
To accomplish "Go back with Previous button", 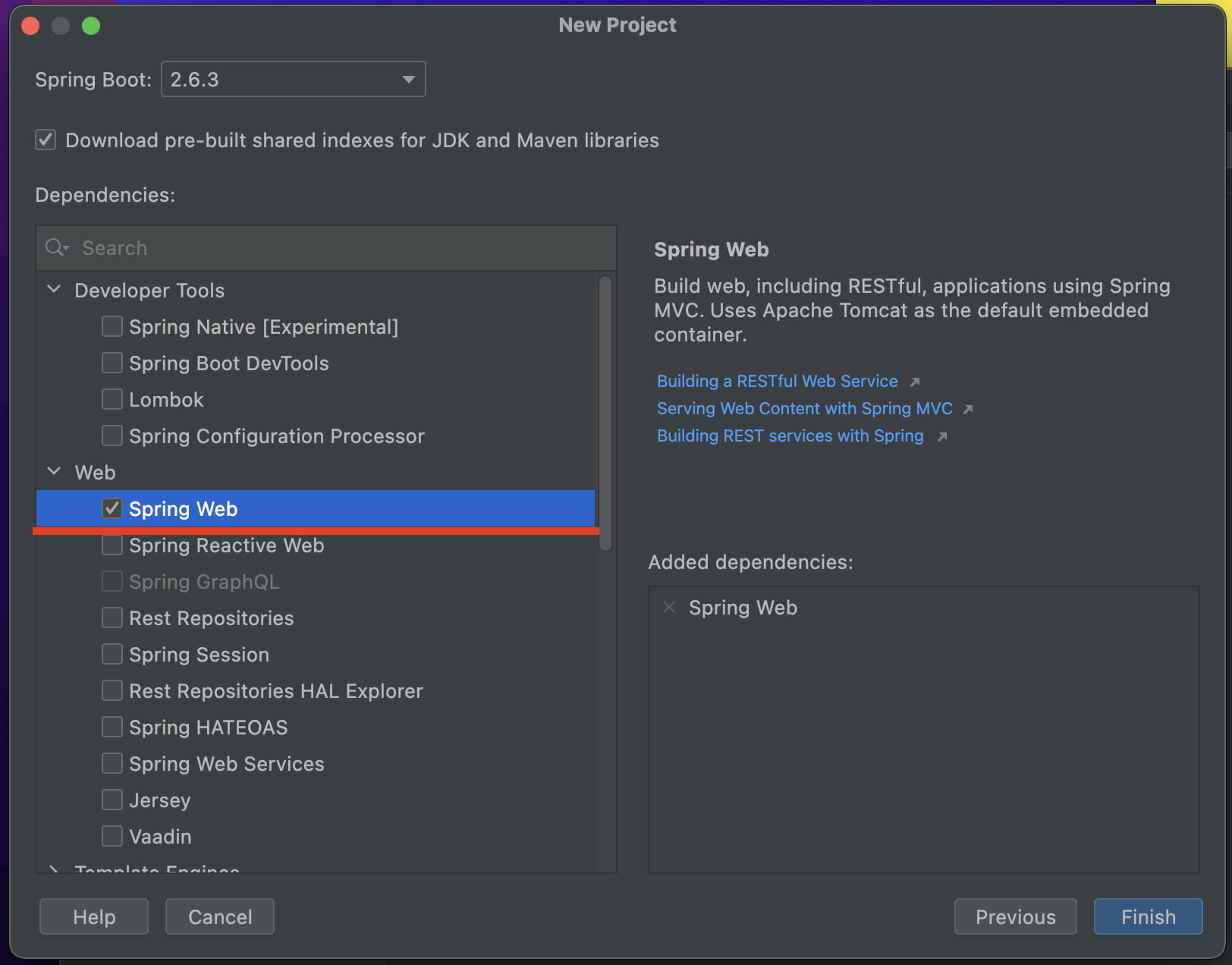I will (1016, 916).
